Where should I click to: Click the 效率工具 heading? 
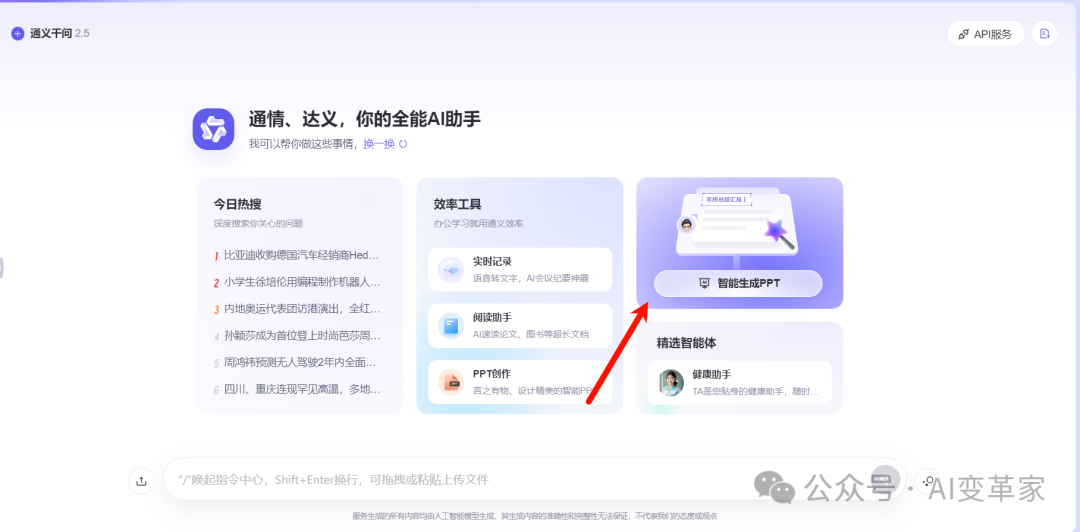coord(457,205)
